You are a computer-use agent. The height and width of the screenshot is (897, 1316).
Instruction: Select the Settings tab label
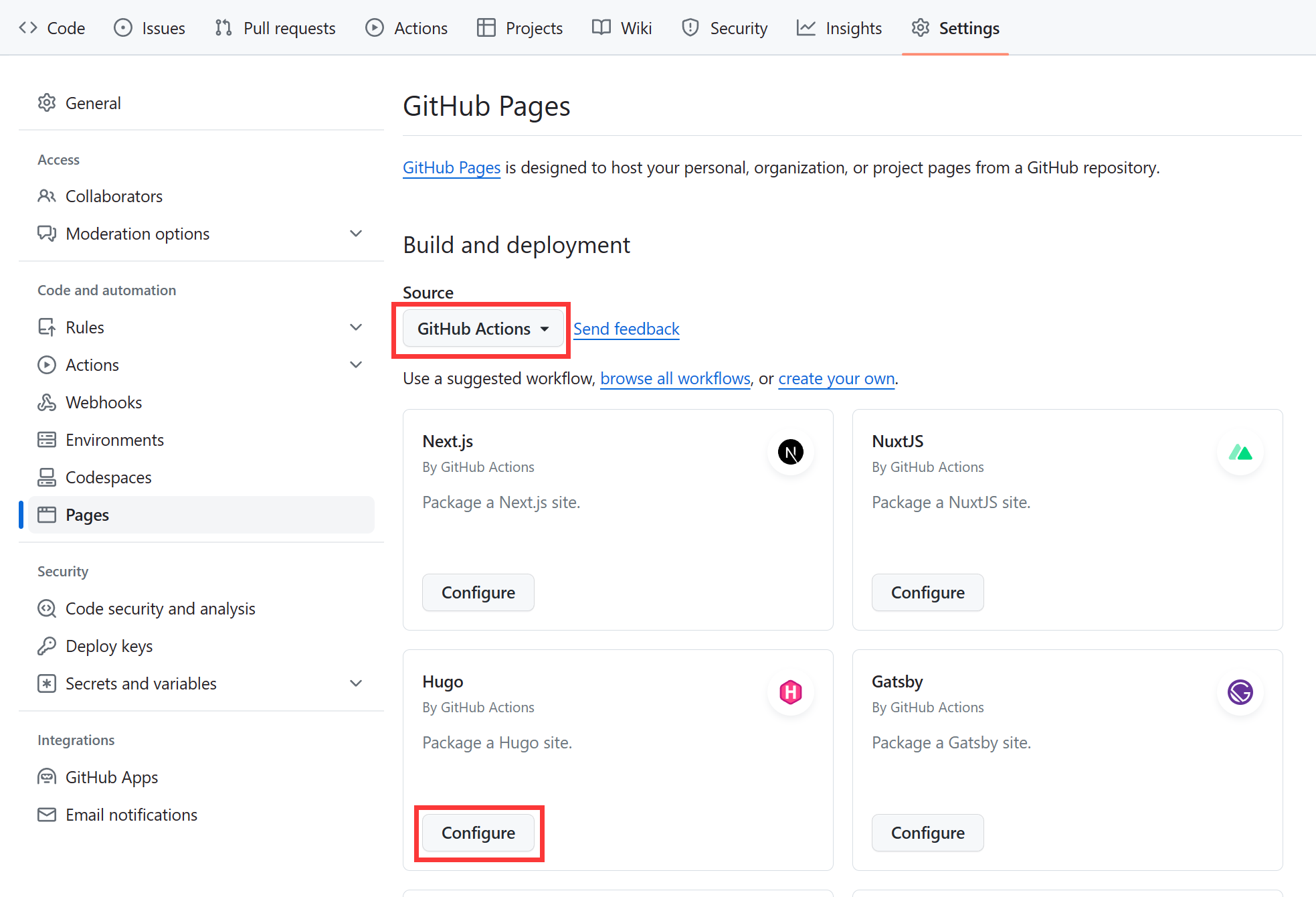click(969, 28)
